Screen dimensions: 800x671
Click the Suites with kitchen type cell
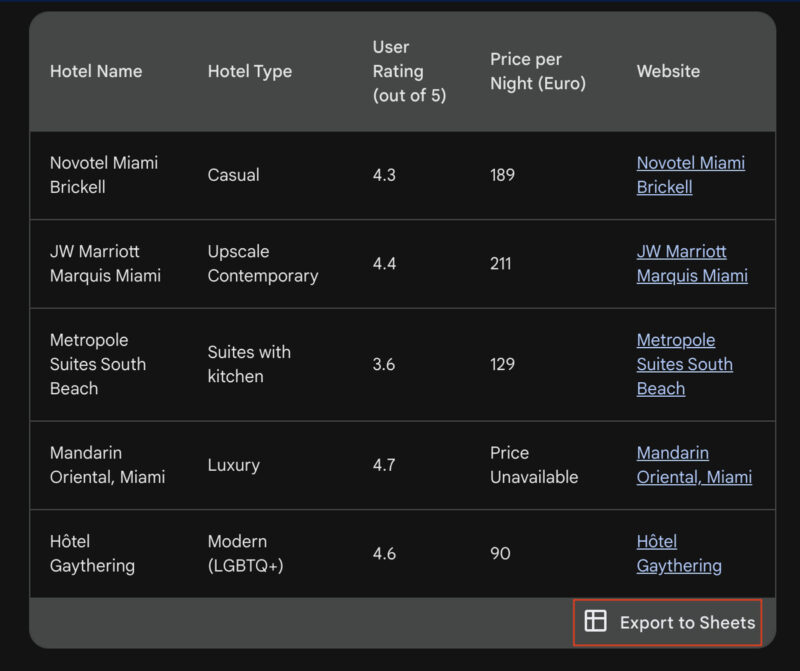(x=247, y=364)
